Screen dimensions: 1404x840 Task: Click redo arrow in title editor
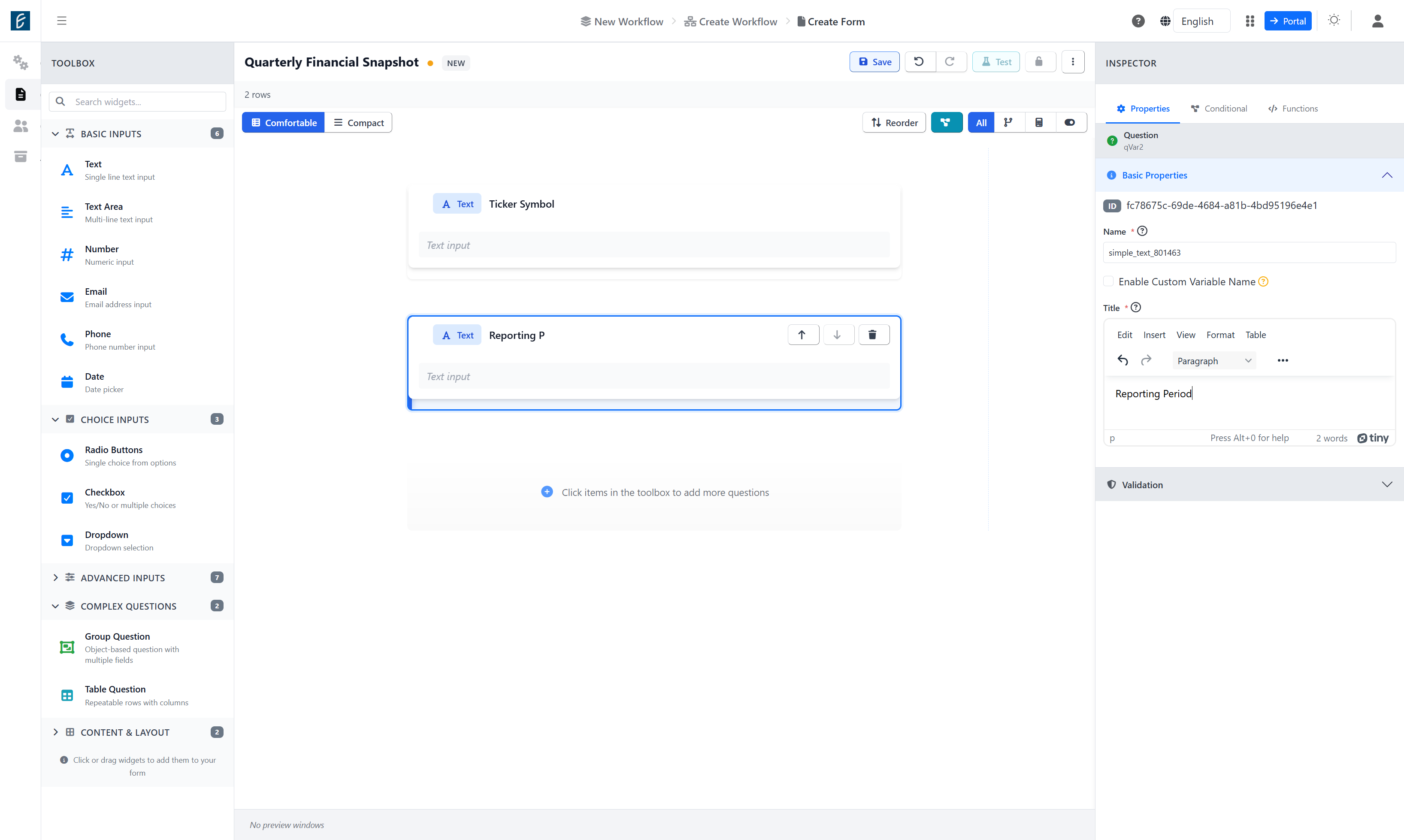(1146, 360)
